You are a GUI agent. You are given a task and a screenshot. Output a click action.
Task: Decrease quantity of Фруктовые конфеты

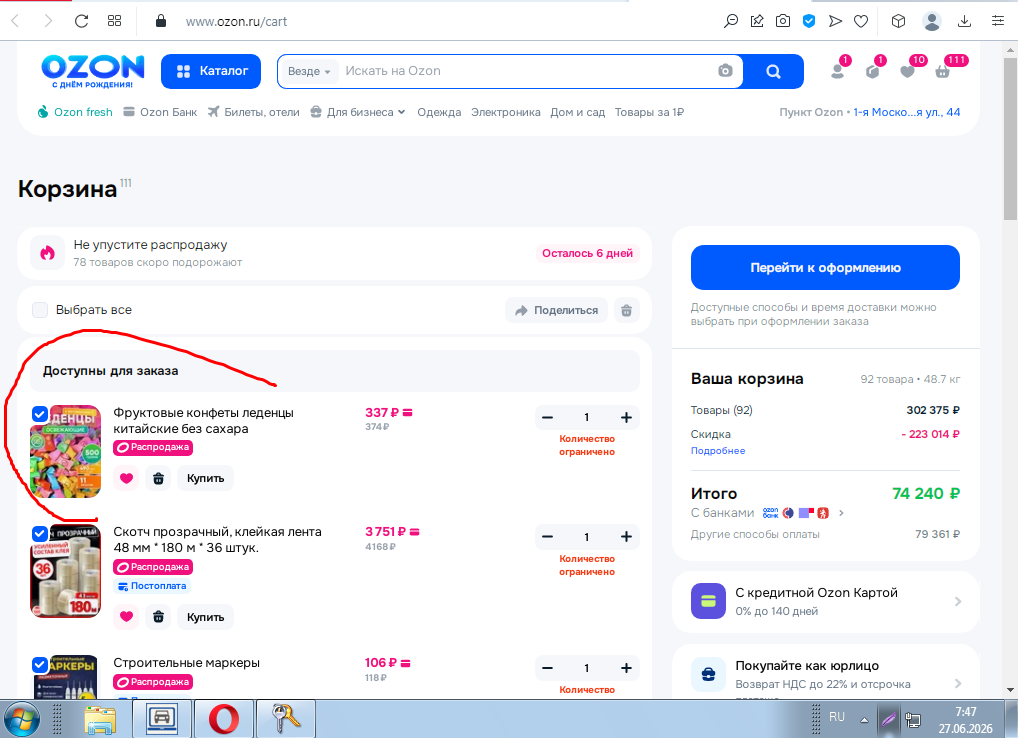(x=547, y=417)
